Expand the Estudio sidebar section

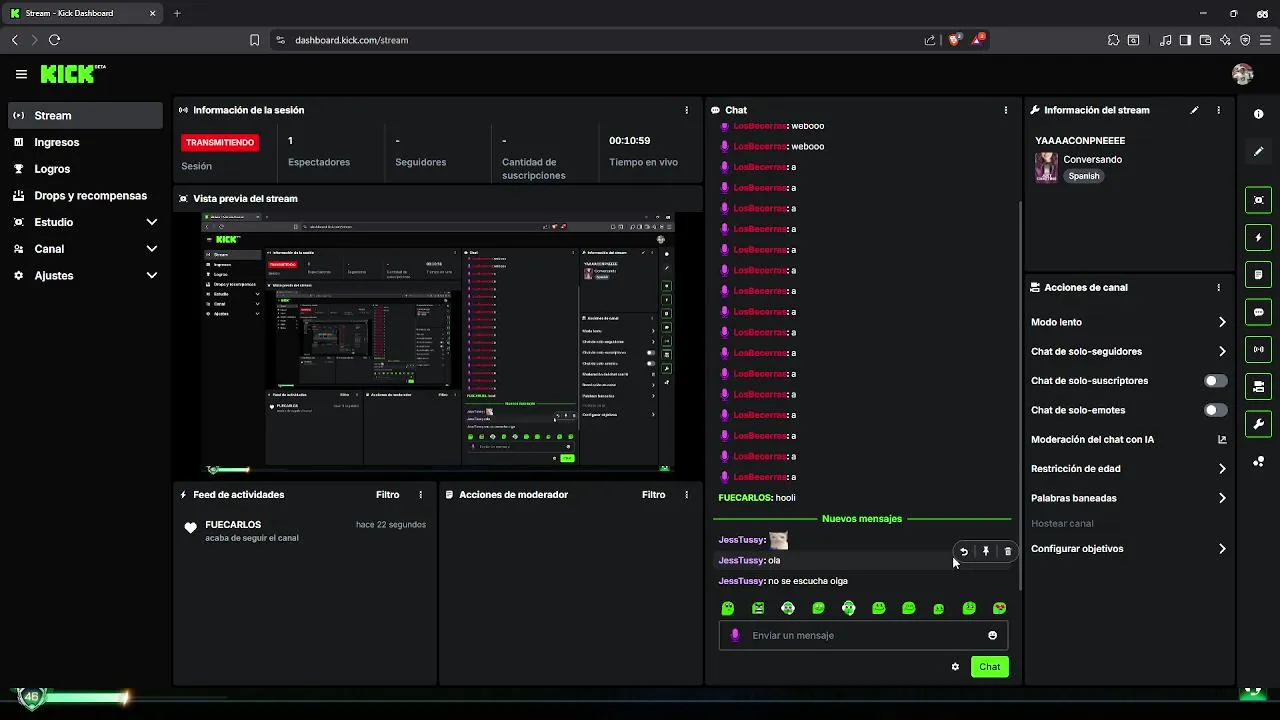(151, 222)
